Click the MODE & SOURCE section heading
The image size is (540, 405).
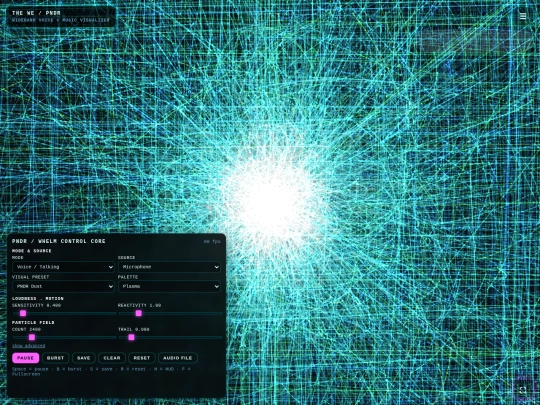click(x=32, y=251)
